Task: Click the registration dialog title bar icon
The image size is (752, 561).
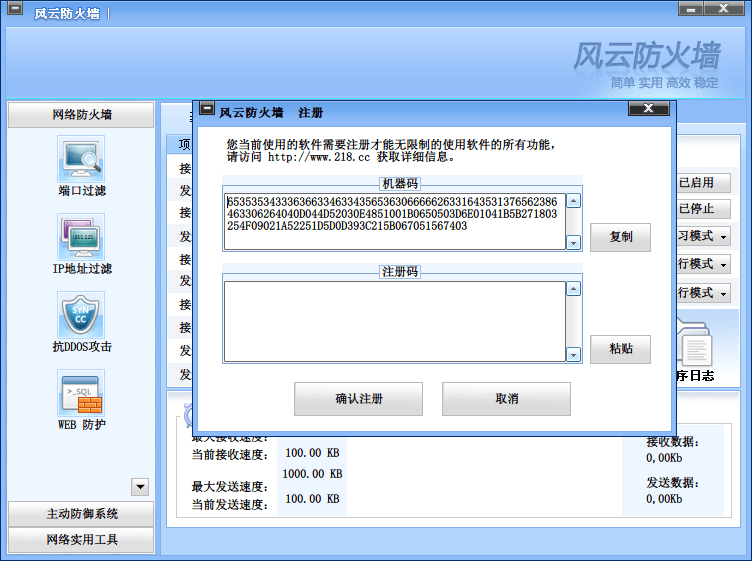Action: pyautogui.click(x=205, y=111)
